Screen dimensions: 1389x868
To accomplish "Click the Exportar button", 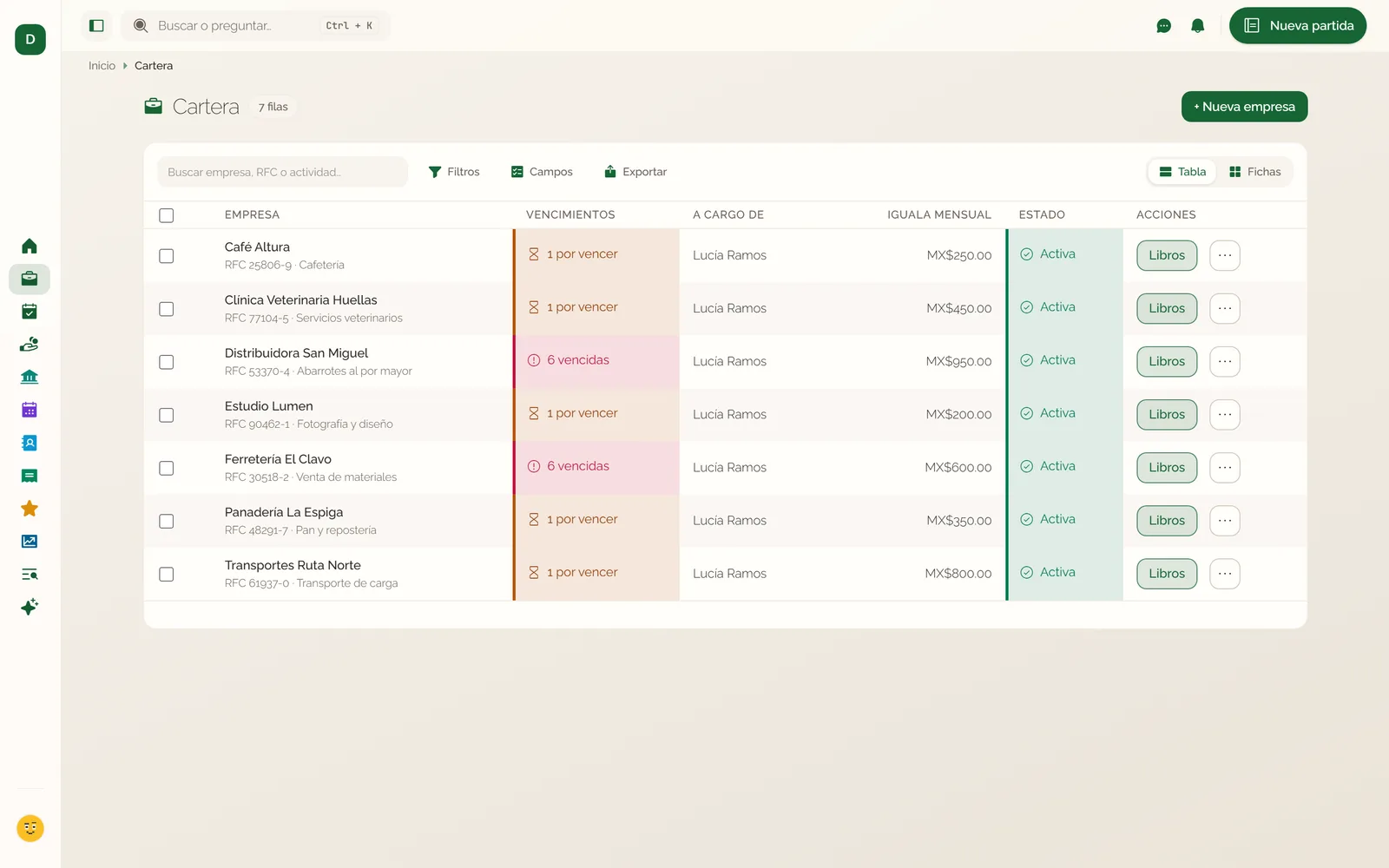I will pyautogui.click(x=635, y=172).
